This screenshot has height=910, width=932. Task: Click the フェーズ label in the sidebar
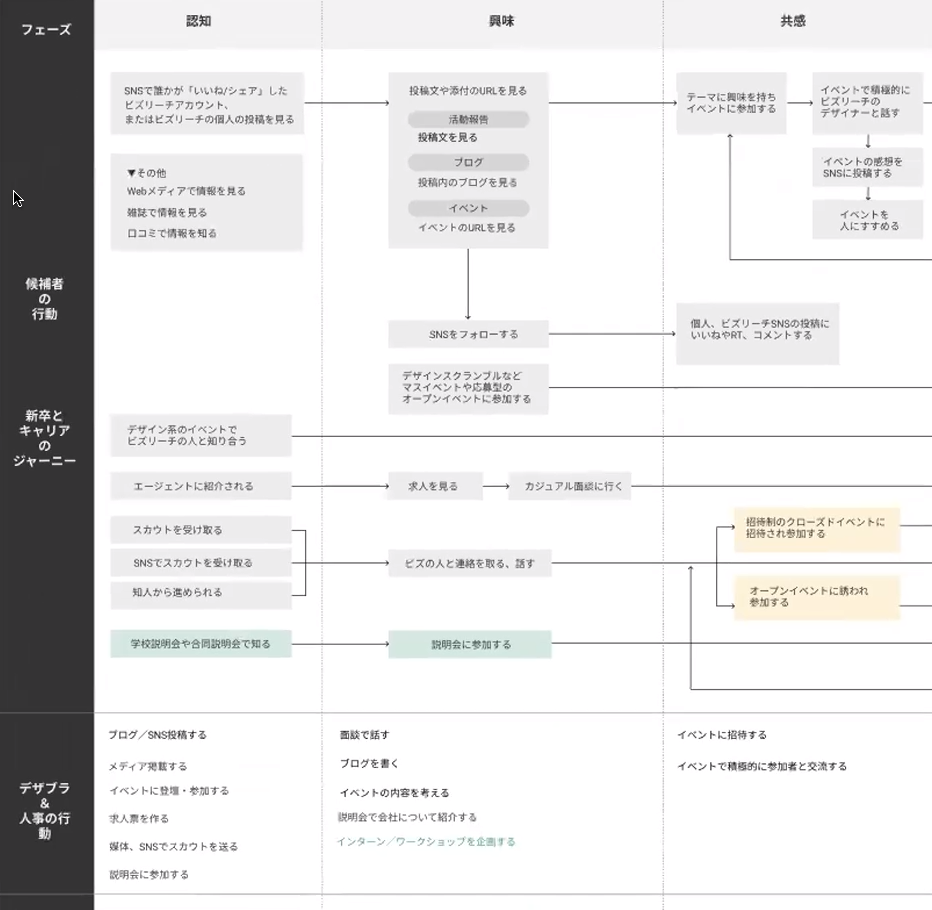pyautogui.click(x=46, y=30)
